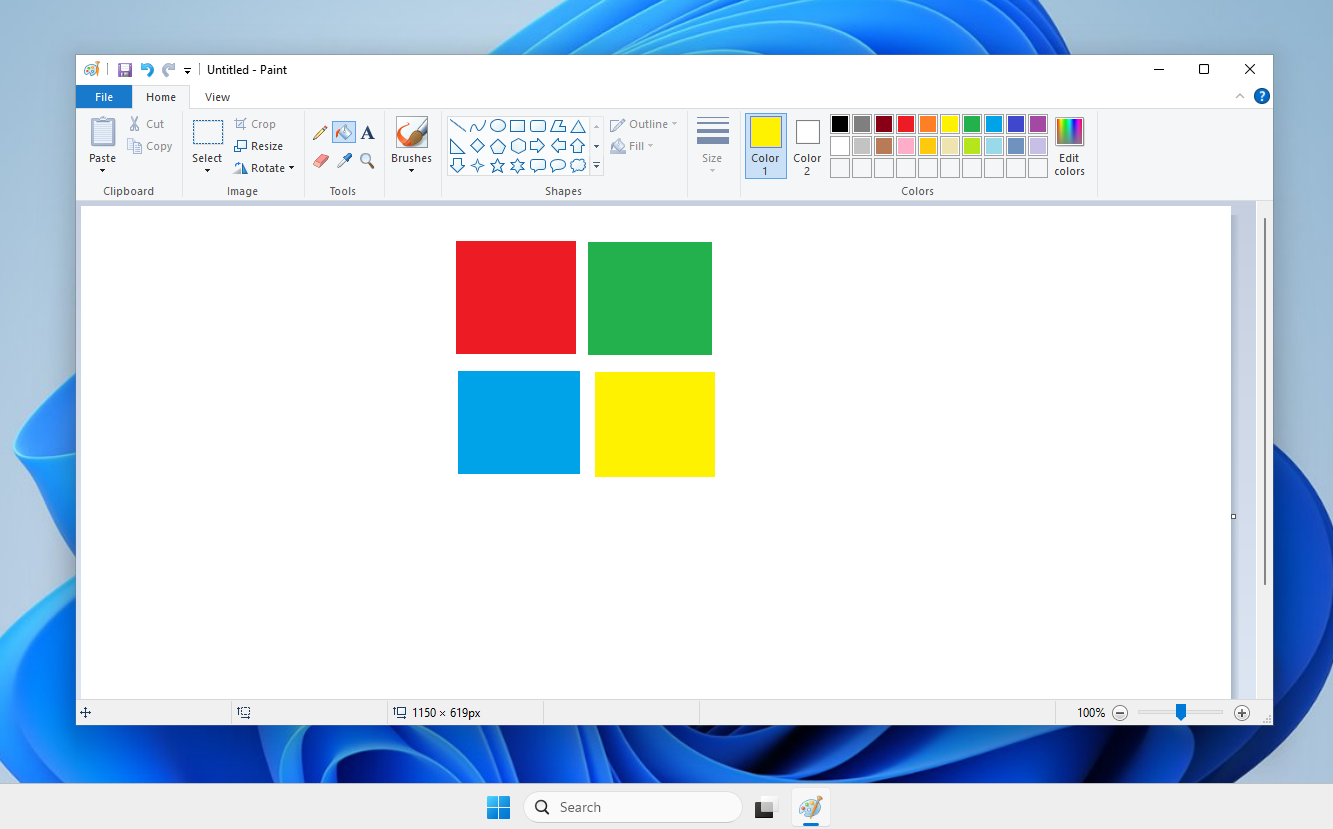The image size is (1333, 829).
Task: Click the Undo arrow icon
Action: pyautogui.click(x=146, y=69)
